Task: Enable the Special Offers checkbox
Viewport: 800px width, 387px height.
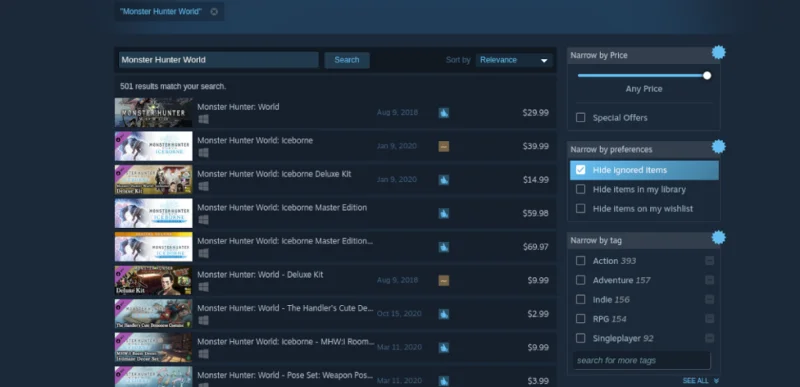Action: (x=581, y=118)
